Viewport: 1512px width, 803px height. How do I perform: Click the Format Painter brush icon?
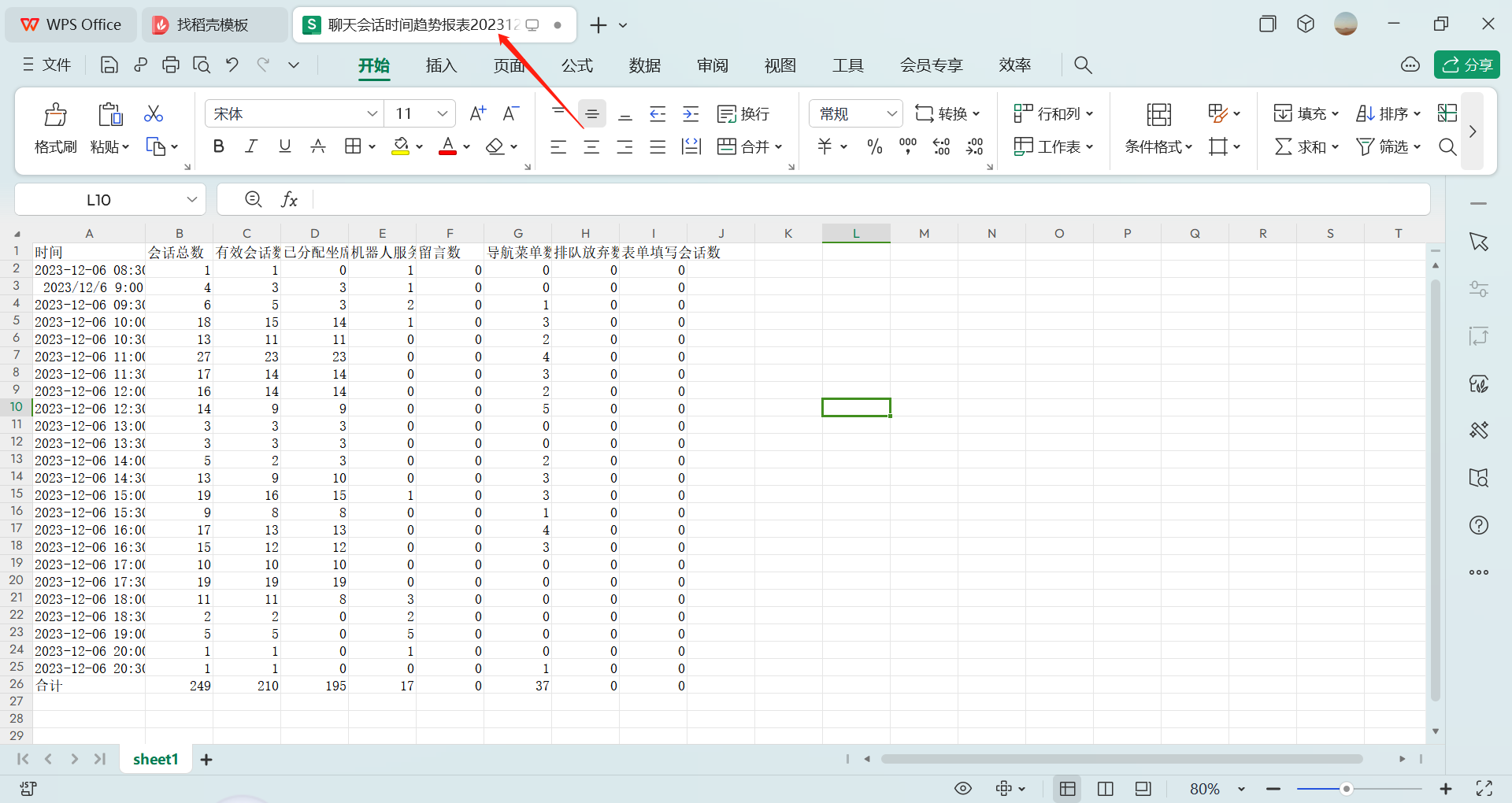55,115
